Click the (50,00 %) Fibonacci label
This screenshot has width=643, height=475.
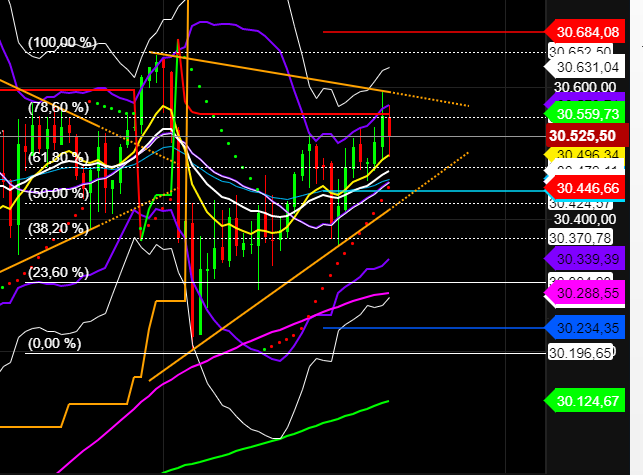pos(58,193)
